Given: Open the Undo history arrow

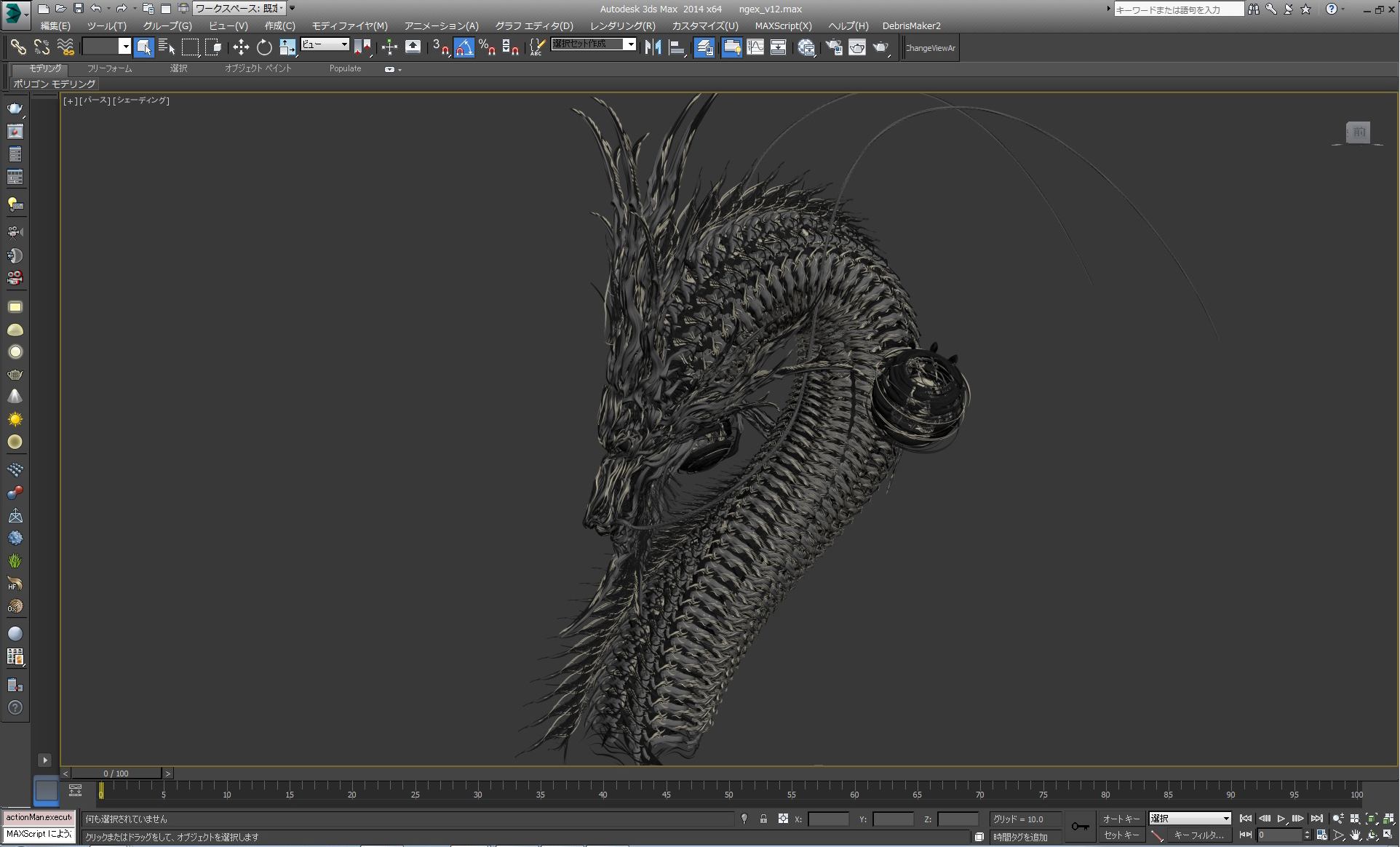Looking at the screenshot, I should [x=108, y=9].
